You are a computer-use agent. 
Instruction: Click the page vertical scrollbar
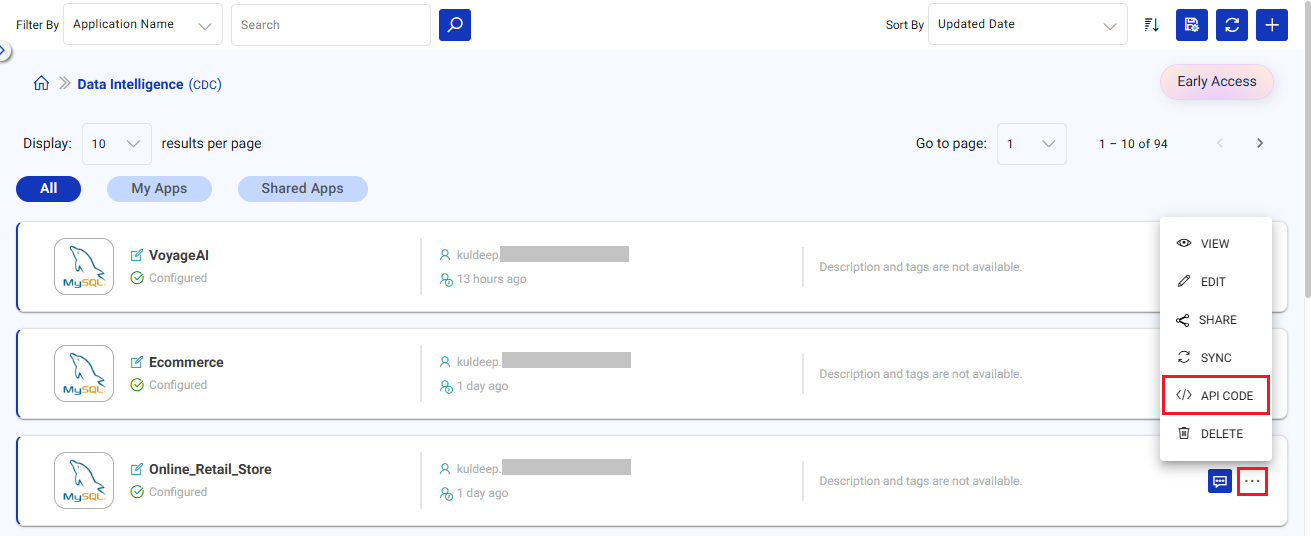point(1307,150)
